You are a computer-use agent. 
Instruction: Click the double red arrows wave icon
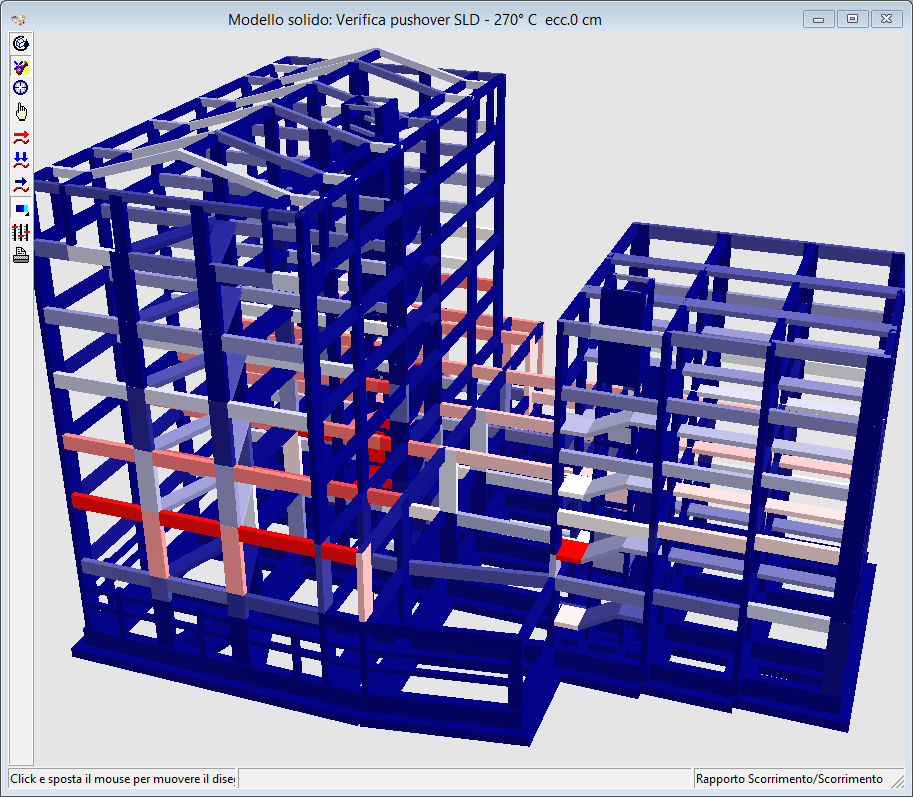[x=20, y=137]
